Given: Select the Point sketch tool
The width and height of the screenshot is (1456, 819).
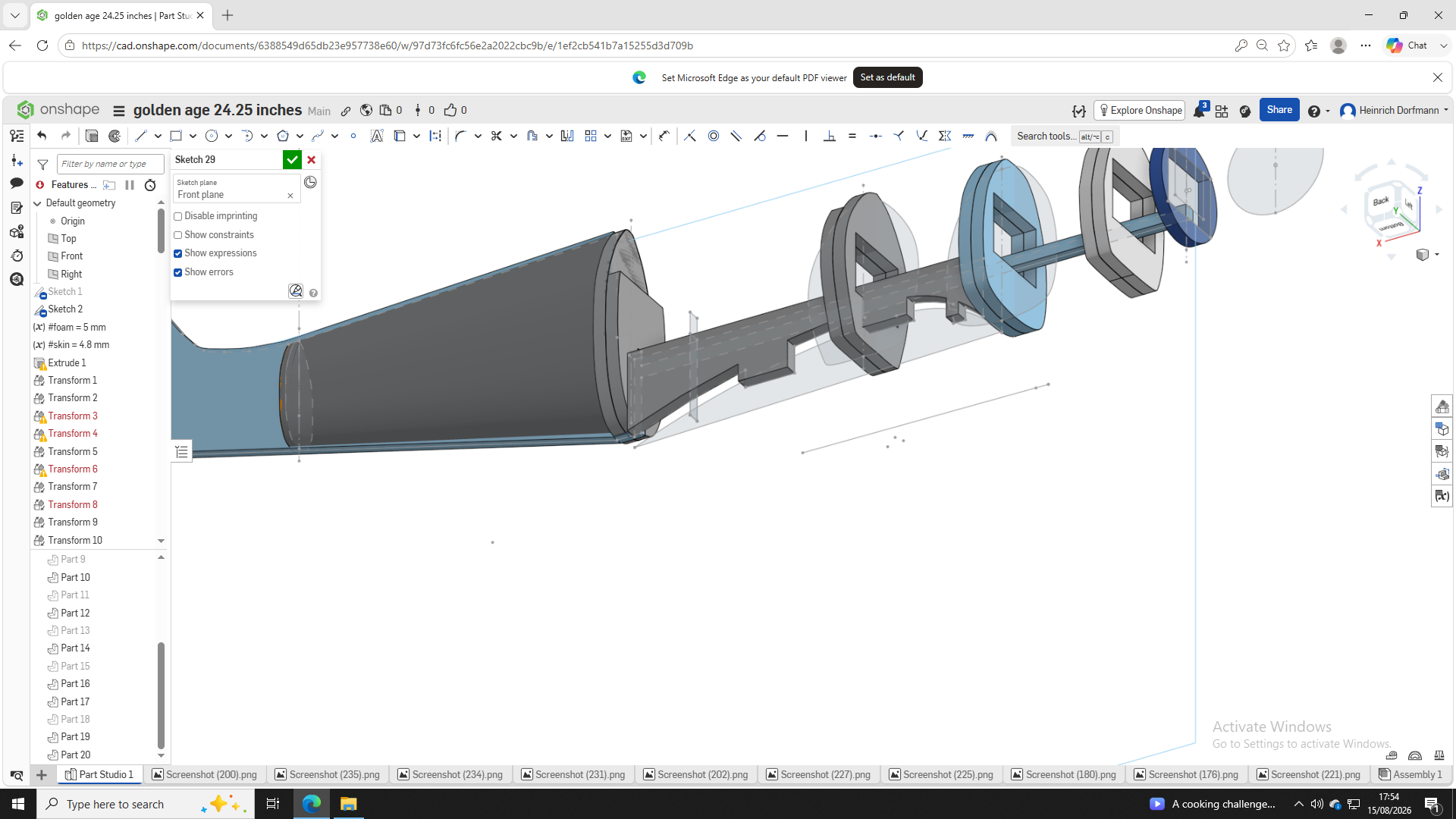Looking at the screenshot, I should click(353, 136).
